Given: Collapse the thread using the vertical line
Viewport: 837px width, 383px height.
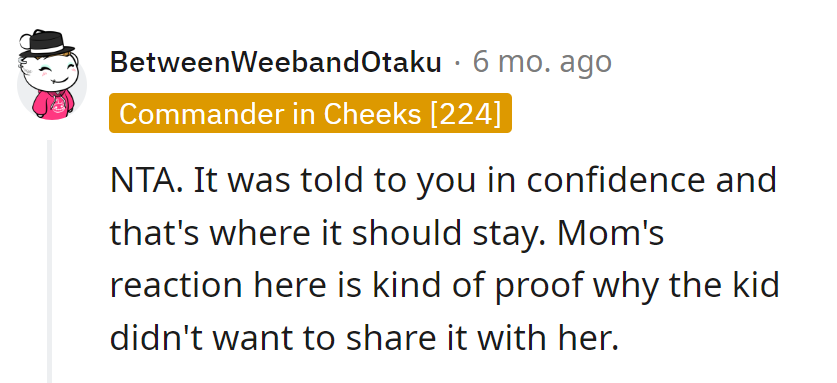Looking at the screenshot, I should tap(49, 261).
